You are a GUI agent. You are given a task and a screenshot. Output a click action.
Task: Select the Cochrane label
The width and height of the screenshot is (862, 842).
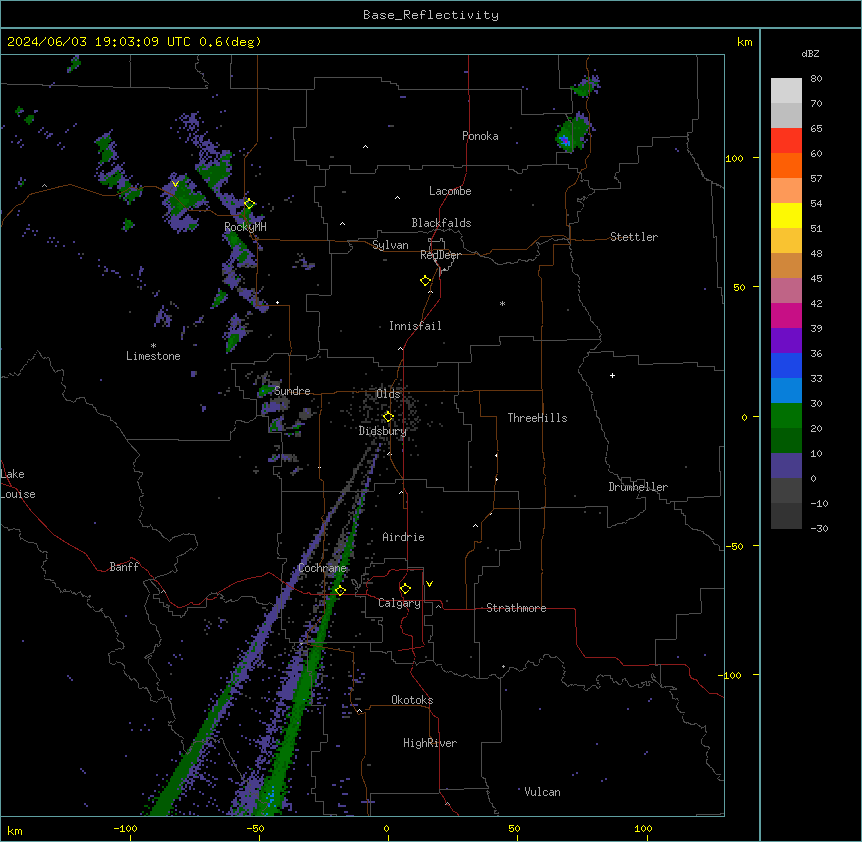pos(323,568)
